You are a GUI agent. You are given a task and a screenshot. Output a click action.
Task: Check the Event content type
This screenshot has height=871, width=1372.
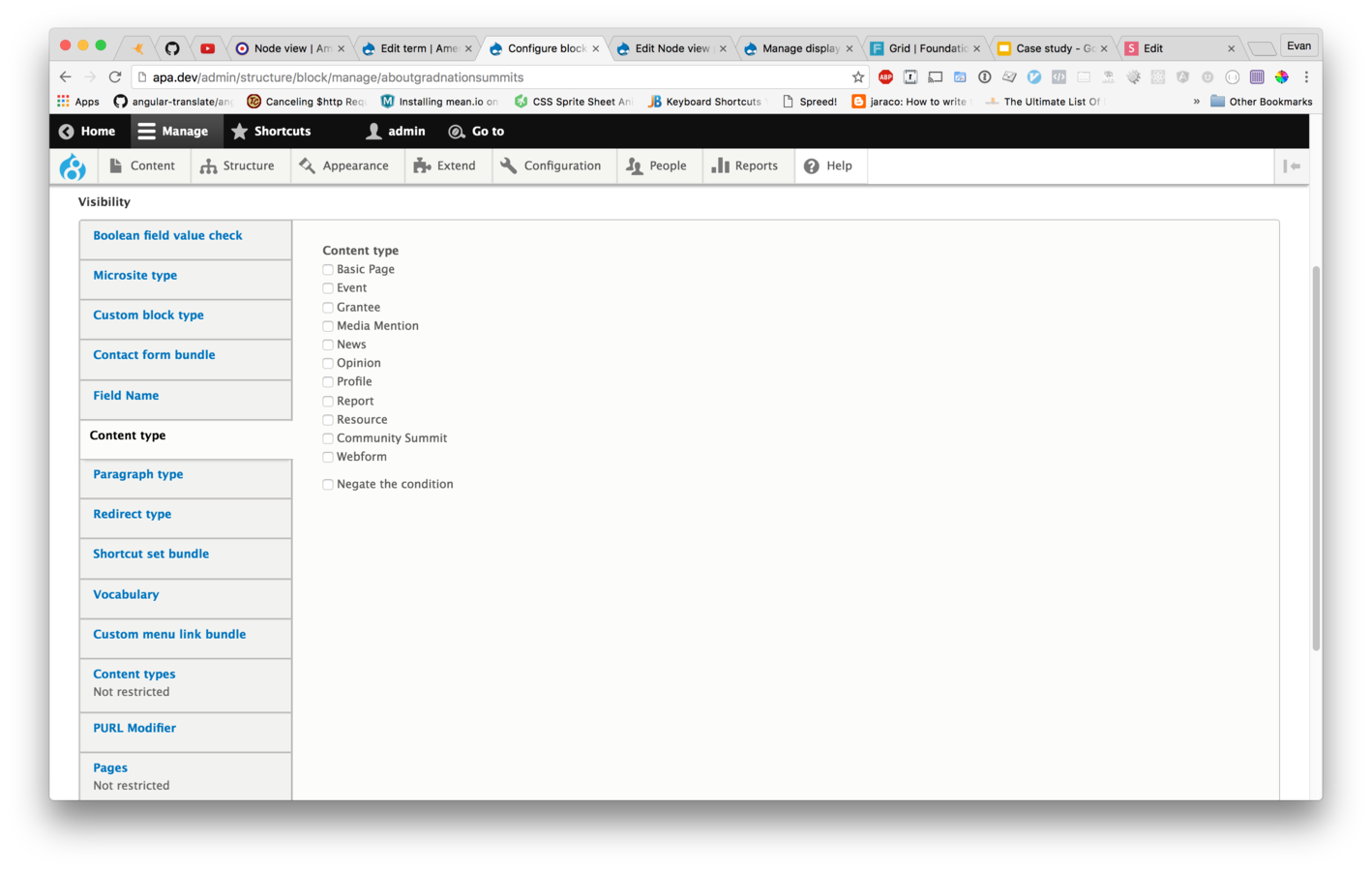328,288
